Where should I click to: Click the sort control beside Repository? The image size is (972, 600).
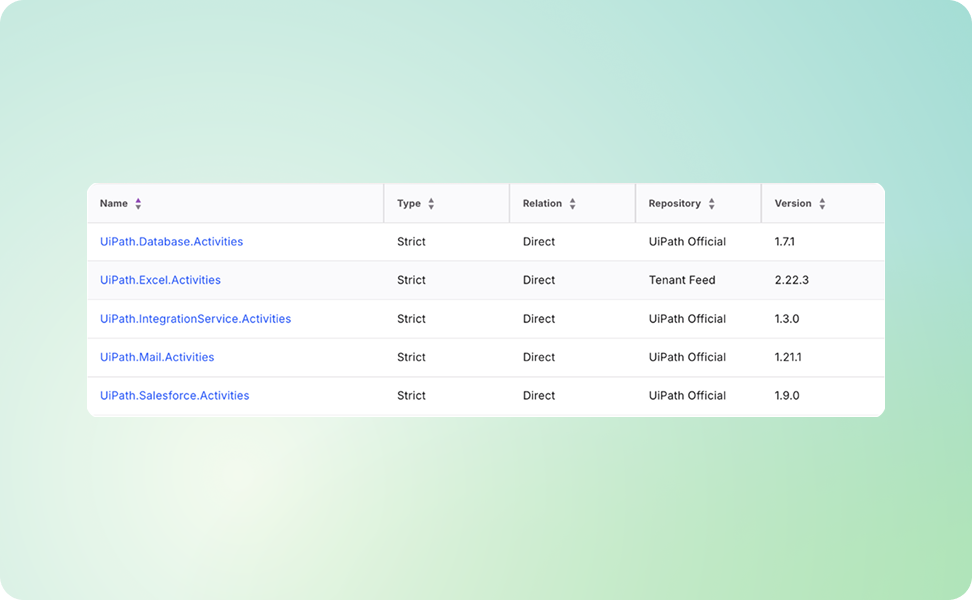(710, 203)
